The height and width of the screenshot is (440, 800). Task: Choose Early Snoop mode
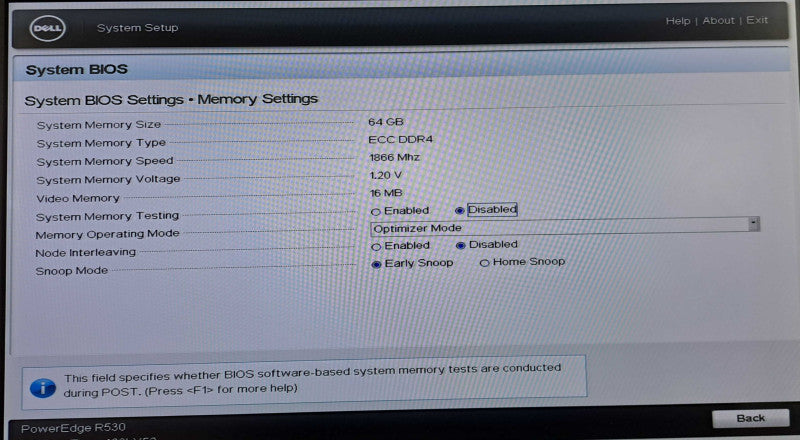(377, 264)
